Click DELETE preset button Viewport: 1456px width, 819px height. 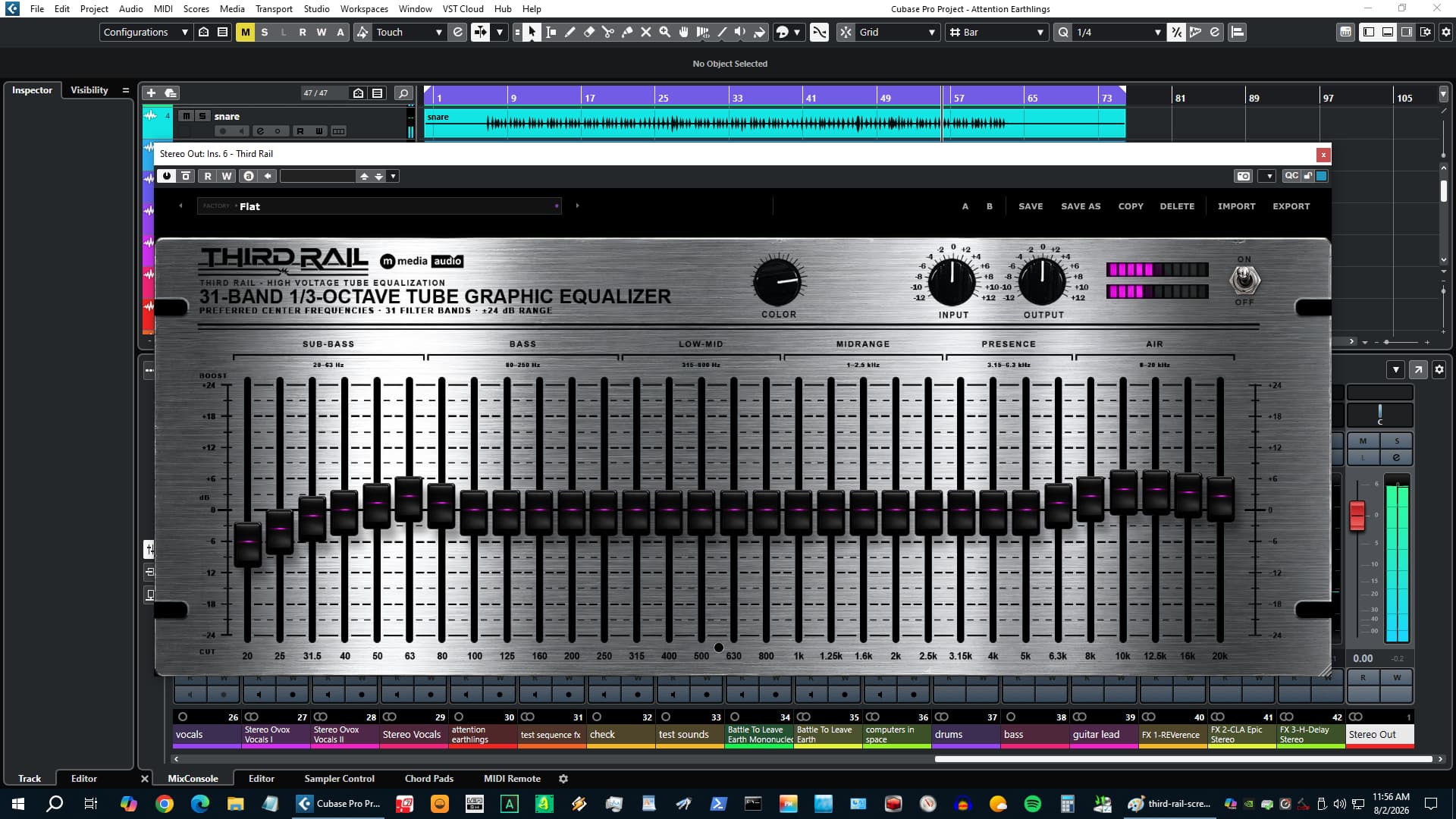pos(1177,206)
